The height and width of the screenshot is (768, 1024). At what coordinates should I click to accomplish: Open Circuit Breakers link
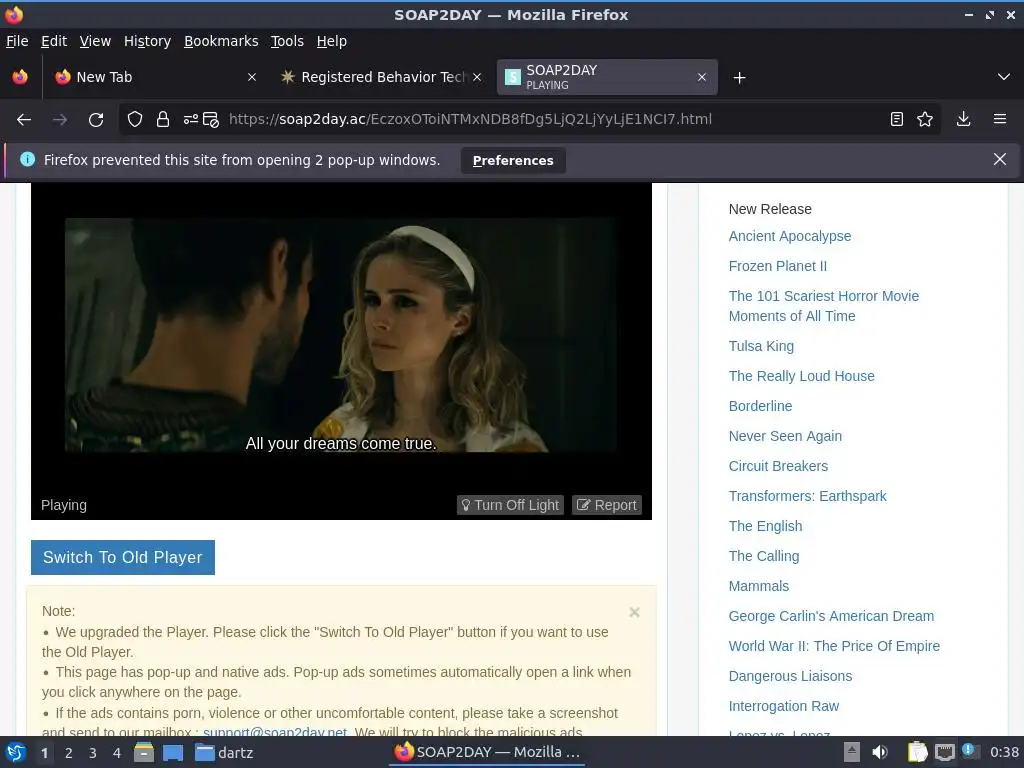pos(778,466)
